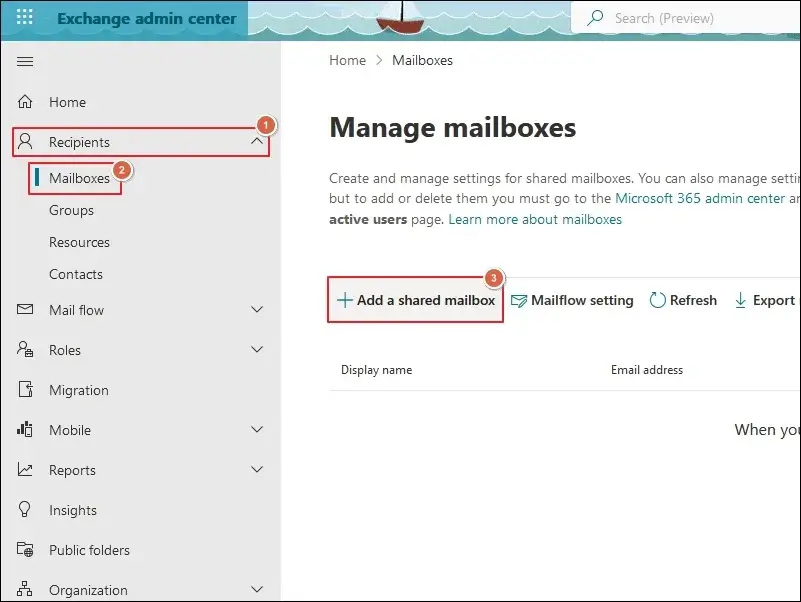Click the Refresh circular arrow icon
Image resolution: width=801 pixels, height=602 pixels.
pos(657,300)
